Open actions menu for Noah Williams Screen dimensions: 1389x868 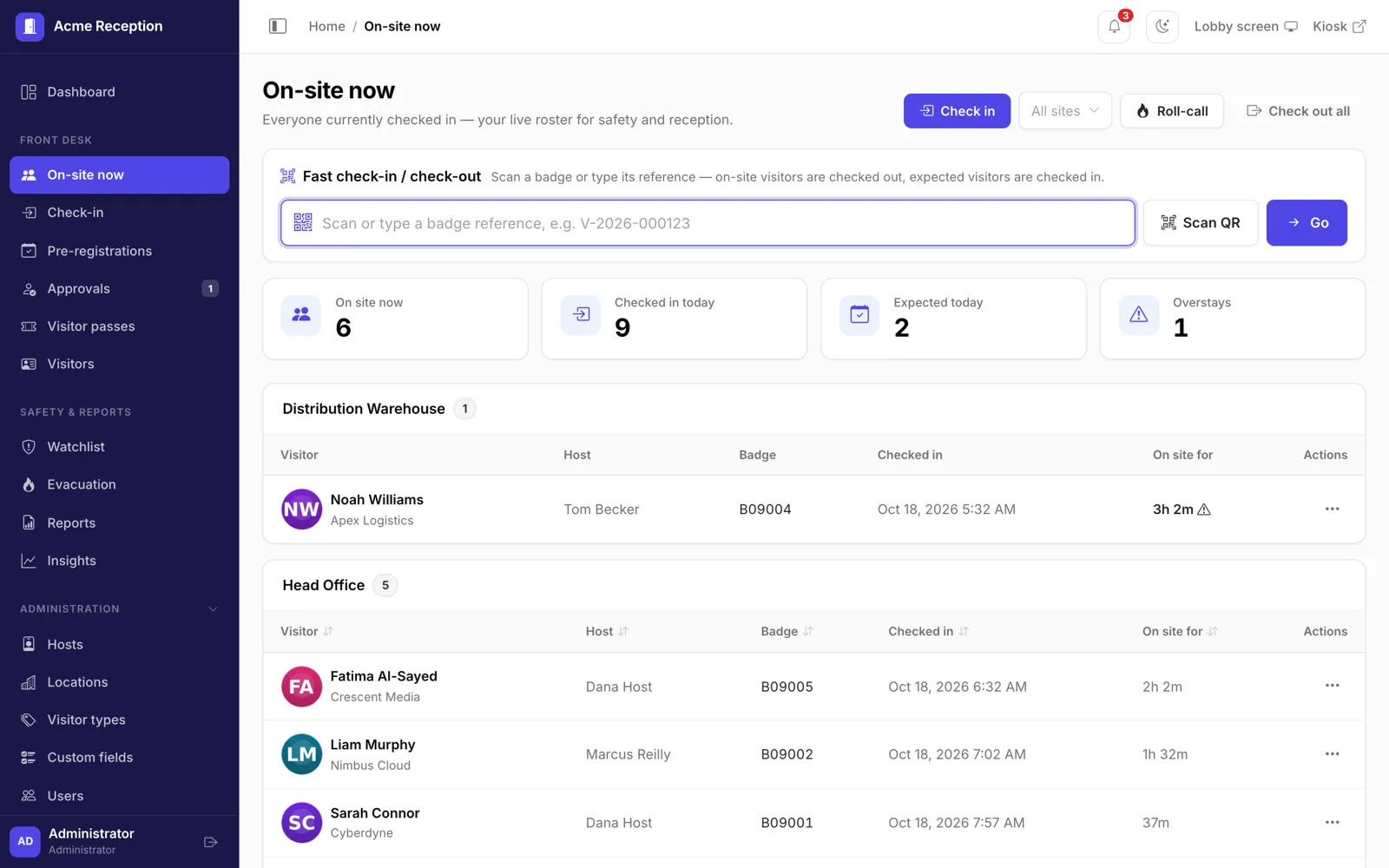pyautogui.click(x=1332, y=509)
